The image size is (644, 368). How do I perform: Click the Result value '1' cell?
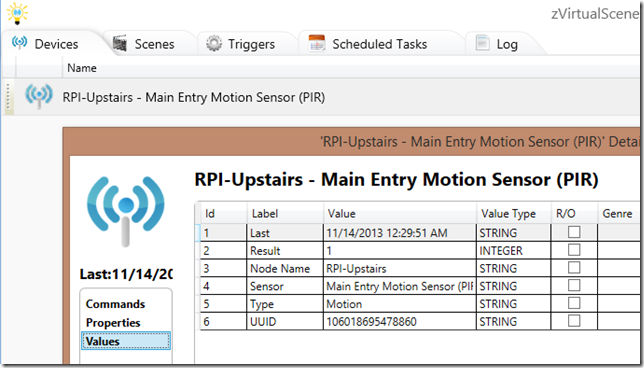click(x=400, y=251)
